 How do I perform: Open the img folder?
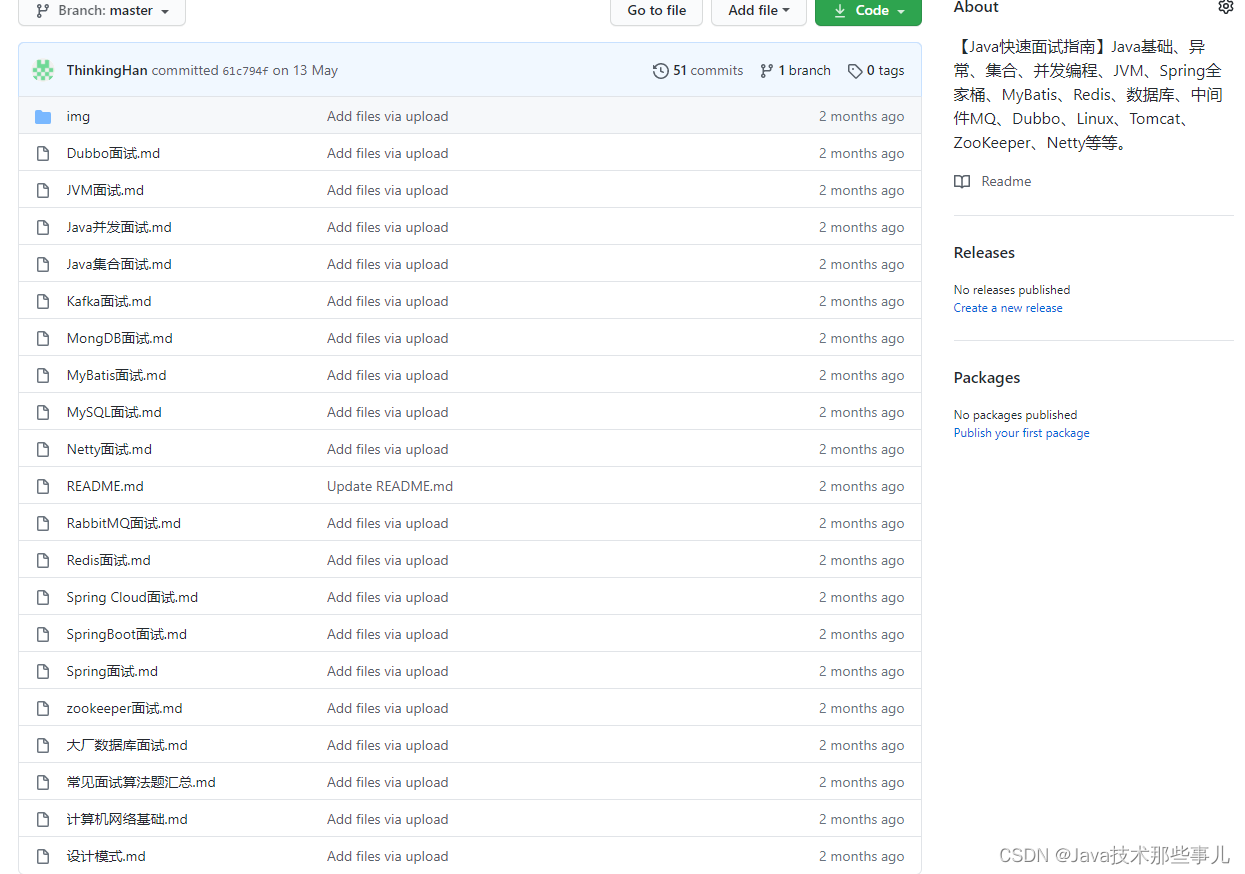pyautogui.click(x=78, y=116)
